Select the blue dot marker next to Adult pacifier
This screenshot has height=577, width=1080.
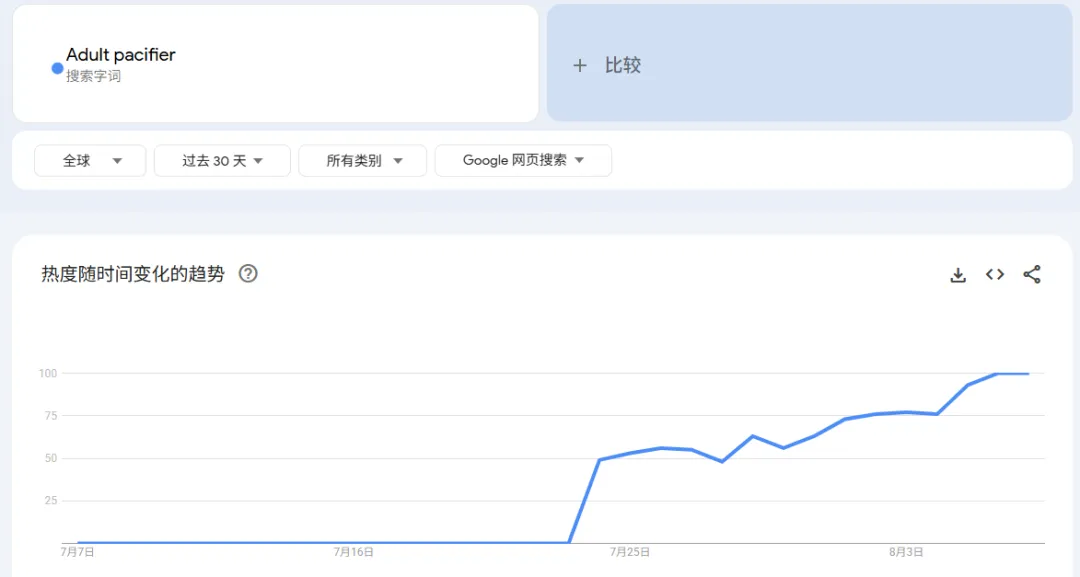[x=57, y=68]
